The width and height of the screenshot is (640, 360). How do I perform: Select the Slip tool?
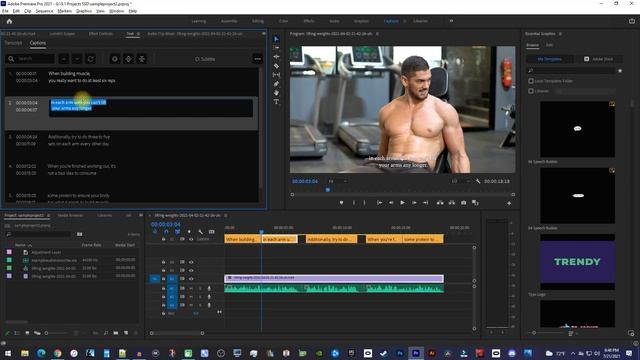(x=276, y=75)
